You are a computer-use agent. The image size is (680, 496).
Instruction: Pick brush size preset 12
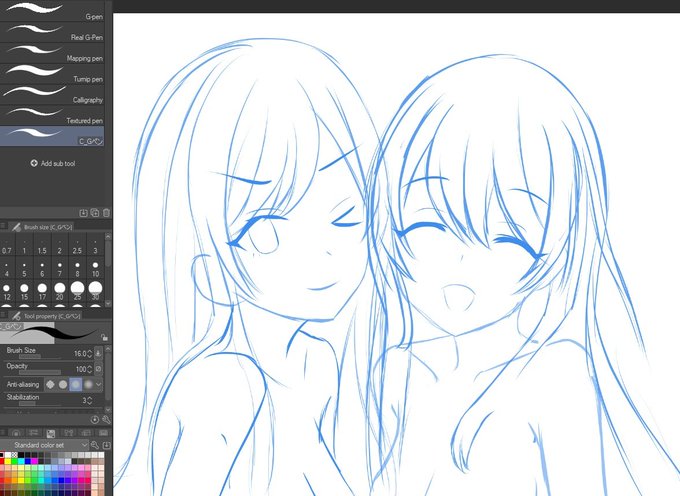click(7, 292)
